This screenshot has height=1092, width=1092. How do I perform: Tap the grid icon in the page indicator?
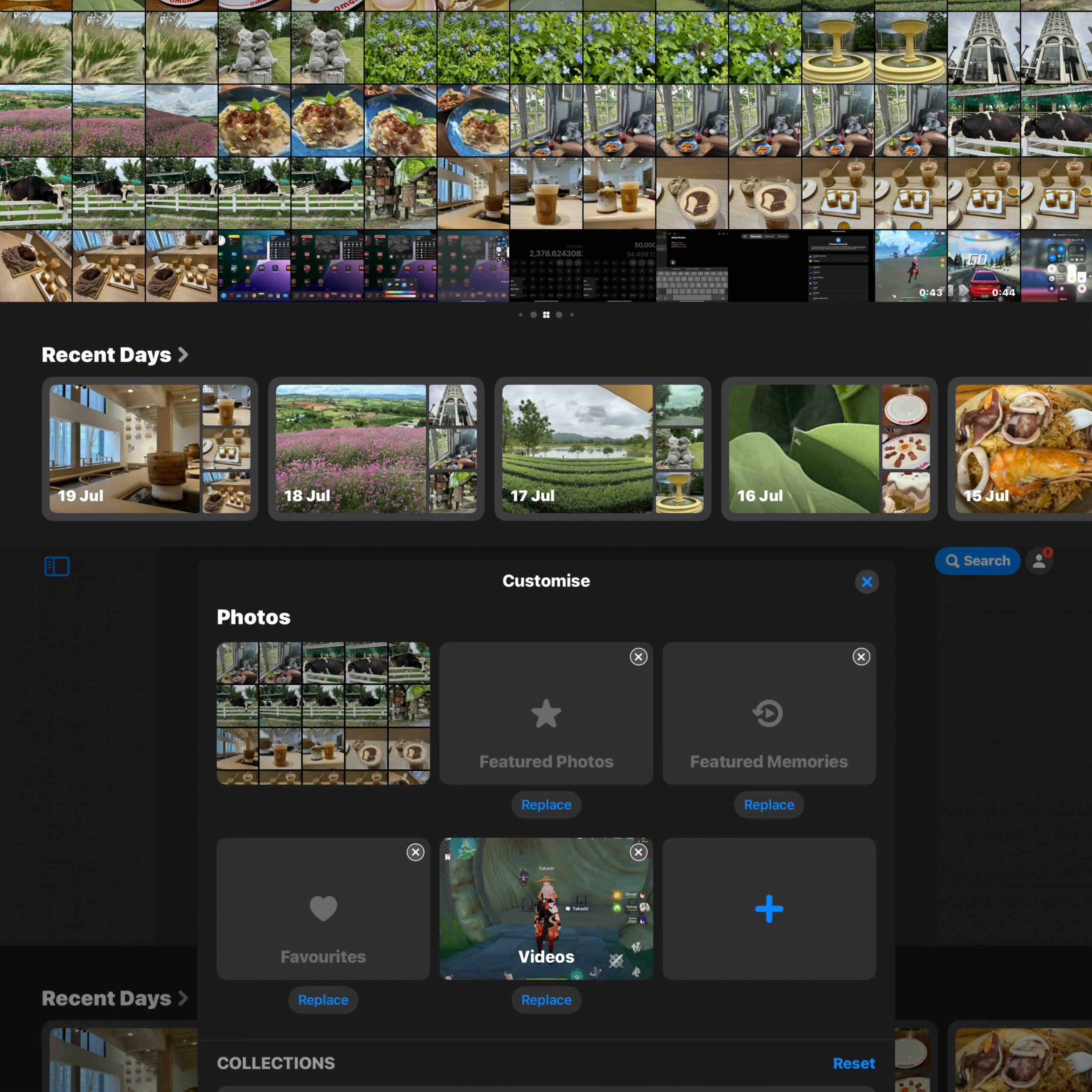[x=546, y=315]
